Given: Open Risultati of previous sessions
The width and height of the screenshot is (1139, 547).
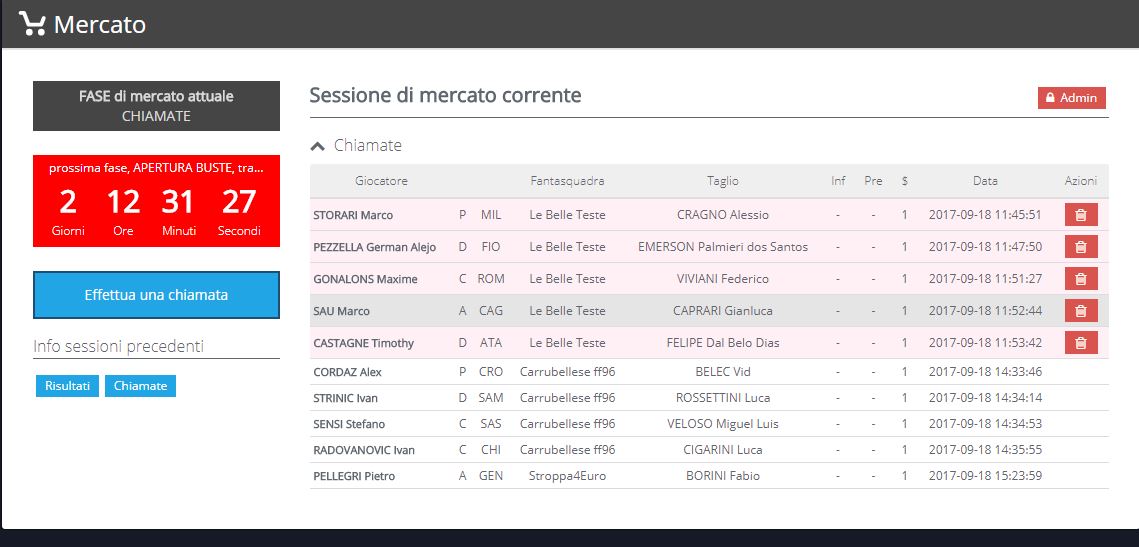Looking at the screenshot, I should 67,386.
